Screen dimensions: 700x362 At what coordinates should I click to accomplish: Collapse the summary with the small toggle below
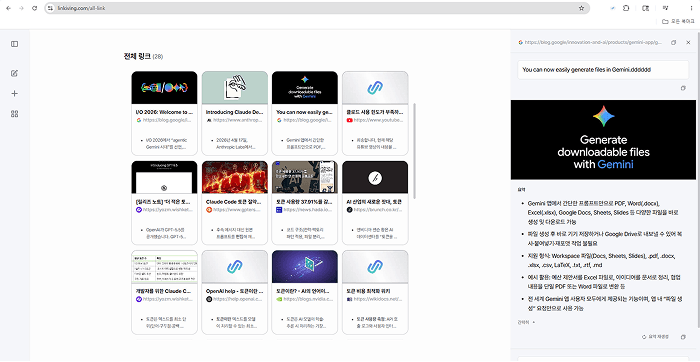click(x=526, y=322)
